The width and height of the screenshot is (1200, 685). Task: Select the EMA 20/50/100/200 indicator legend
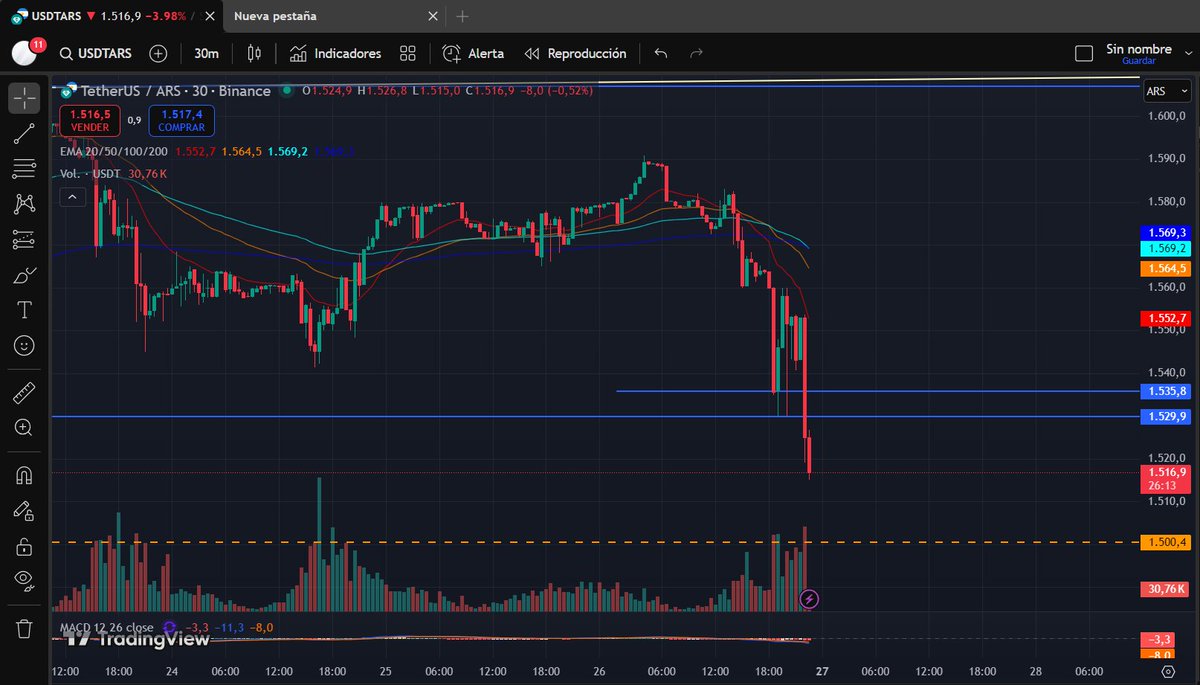coord(114,151)
